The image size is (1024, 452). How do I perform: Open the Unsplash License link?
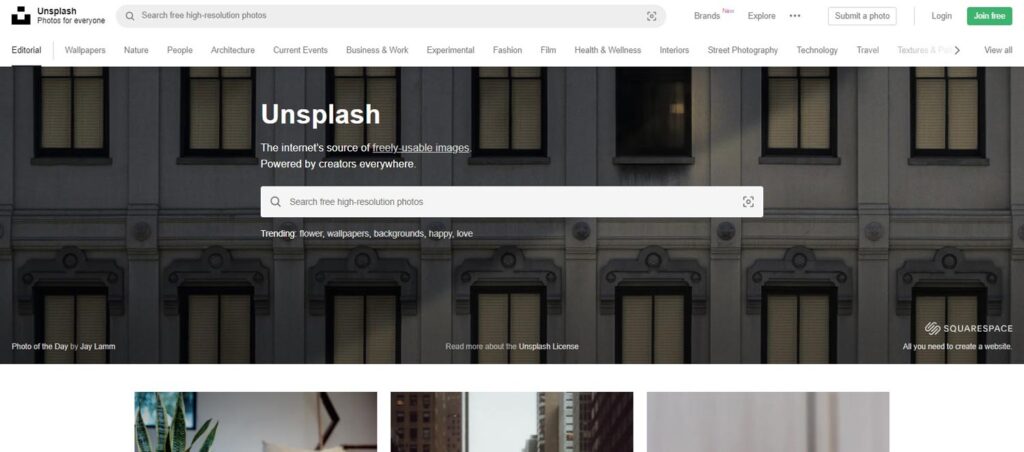[549, 347]
